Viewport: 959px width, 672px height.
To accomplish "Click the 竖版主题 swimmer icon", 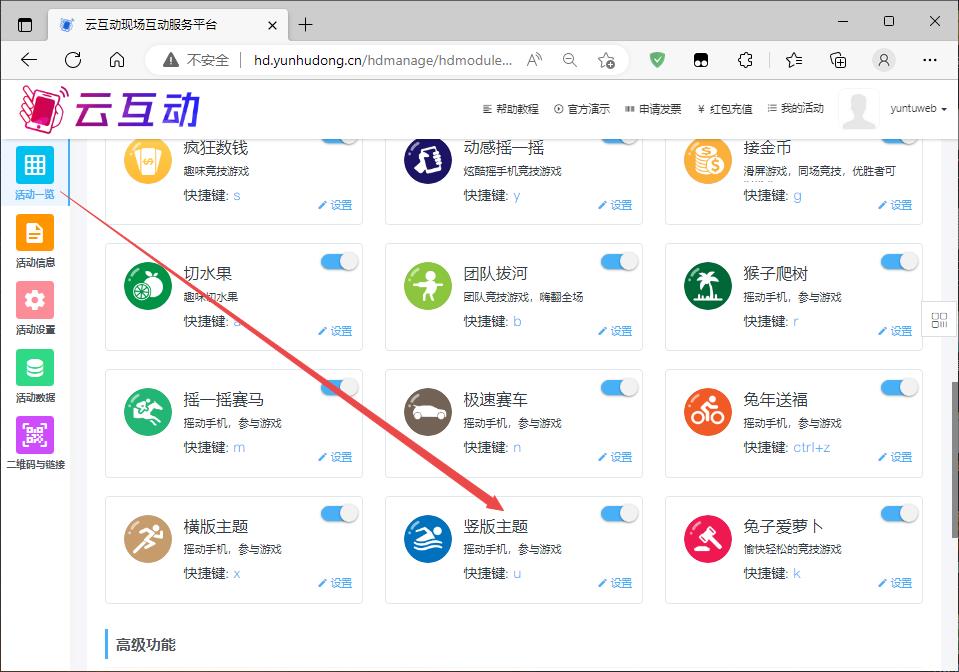I will click(428, 539).
